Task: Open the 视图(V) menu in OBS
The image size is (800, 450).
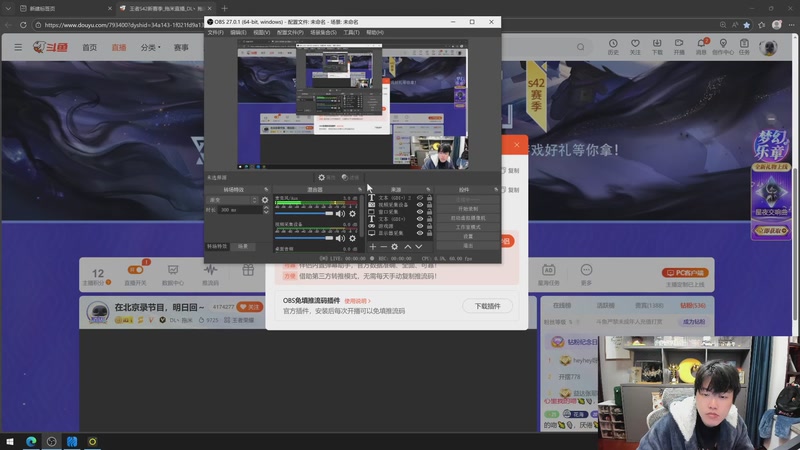Action: [261, 32]
